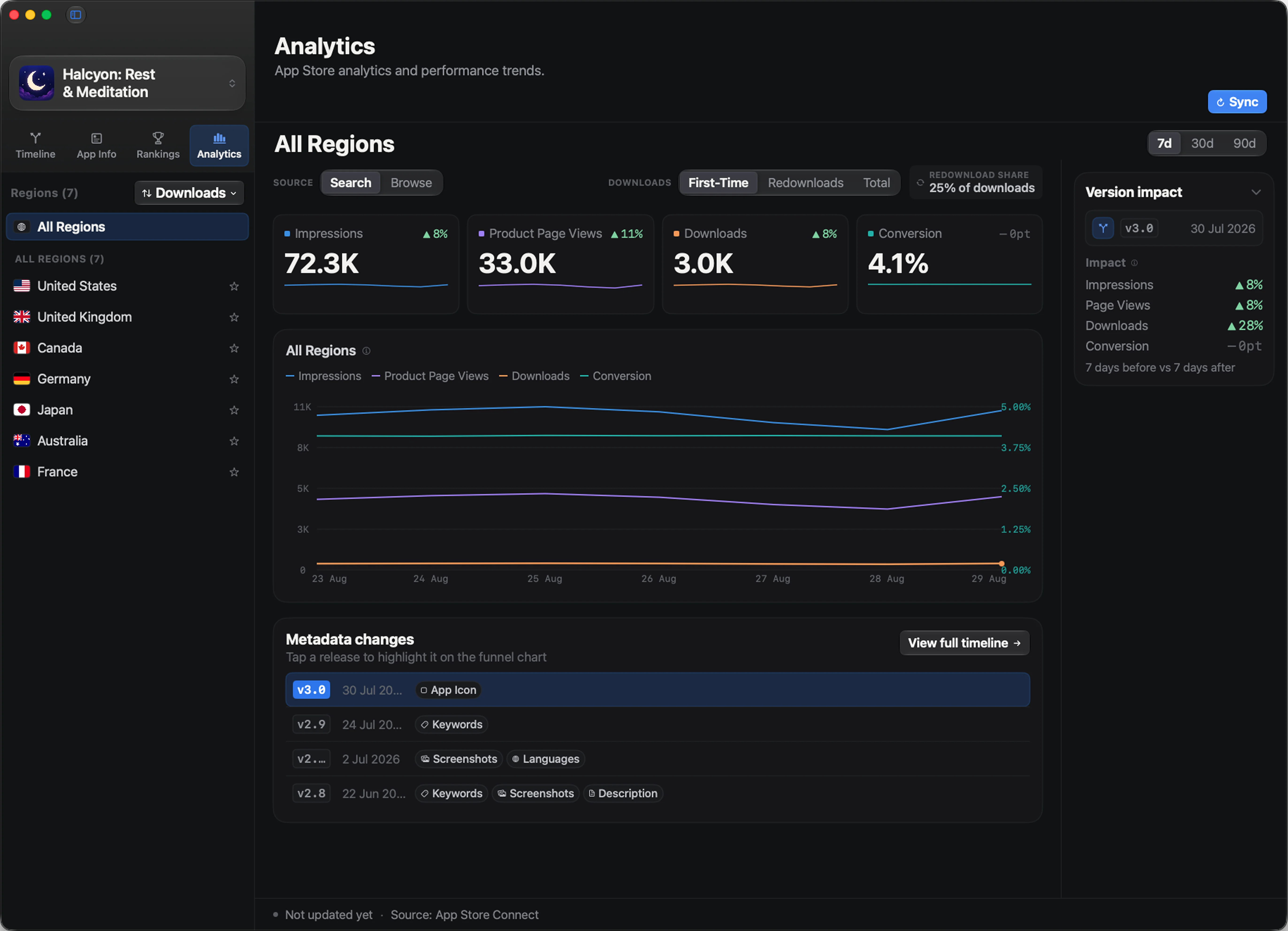Select the 2 Jul 2026 release row
The height and width of the screenshot is (931, 1288).
[x=658, y=760]
